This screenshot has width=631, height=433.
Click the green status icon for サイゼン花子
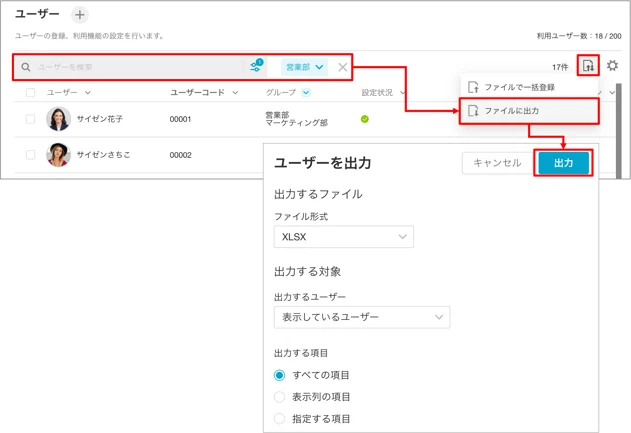click(365, 119)
